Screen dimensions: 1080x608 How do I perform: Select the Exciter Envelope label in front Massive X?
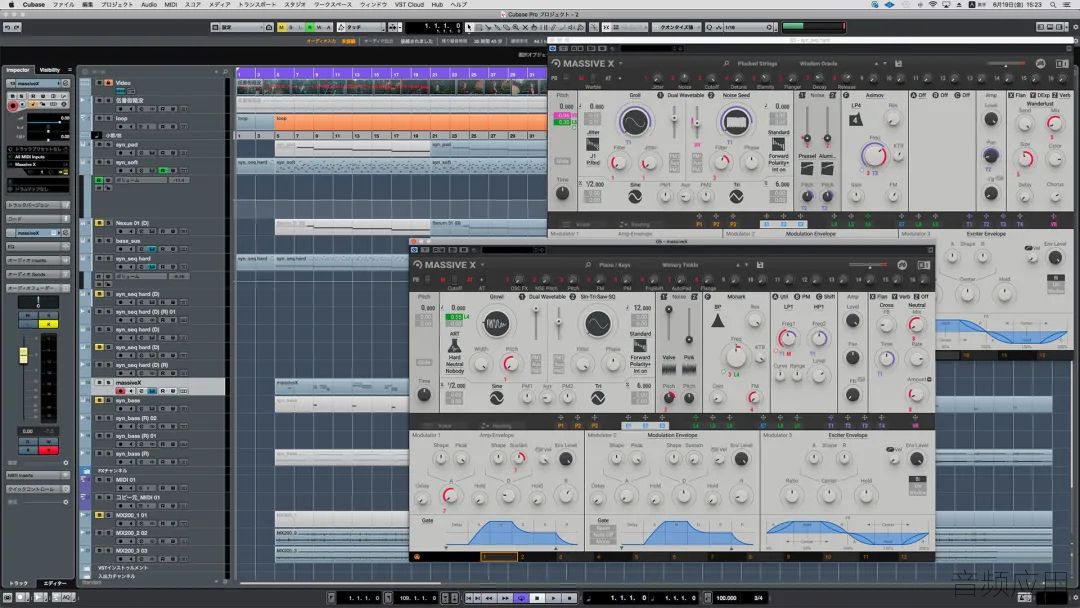(848, 435)
